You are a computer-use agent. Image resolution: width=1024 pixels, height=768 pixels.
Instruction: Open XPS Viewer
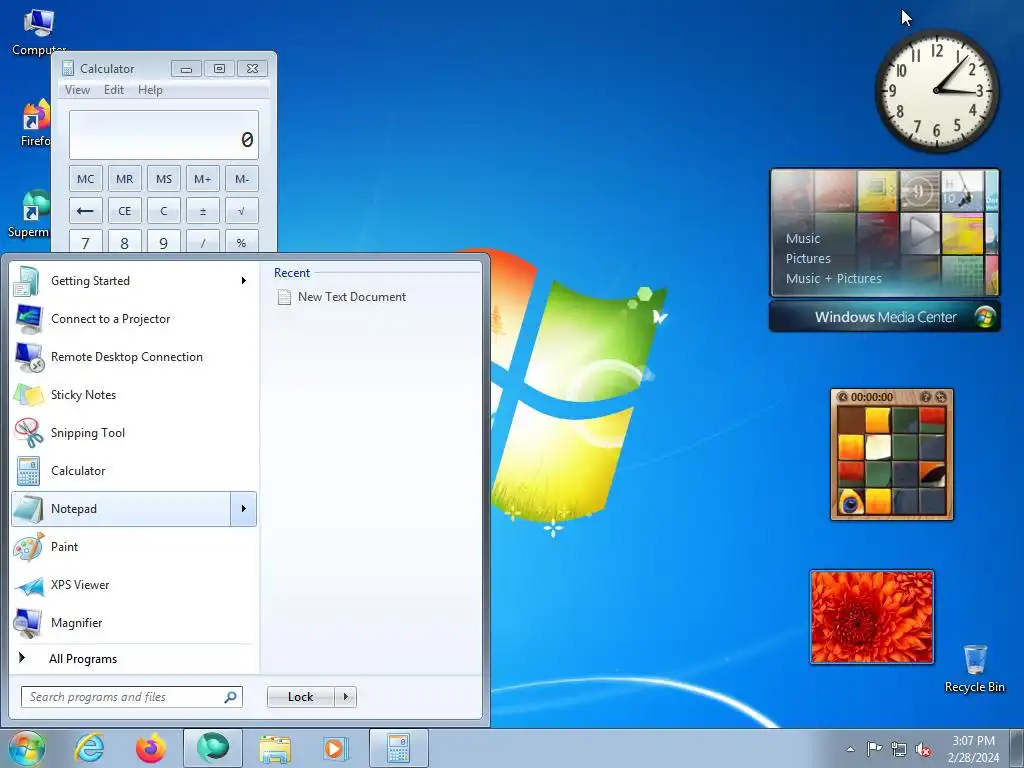tap(133, 584)
